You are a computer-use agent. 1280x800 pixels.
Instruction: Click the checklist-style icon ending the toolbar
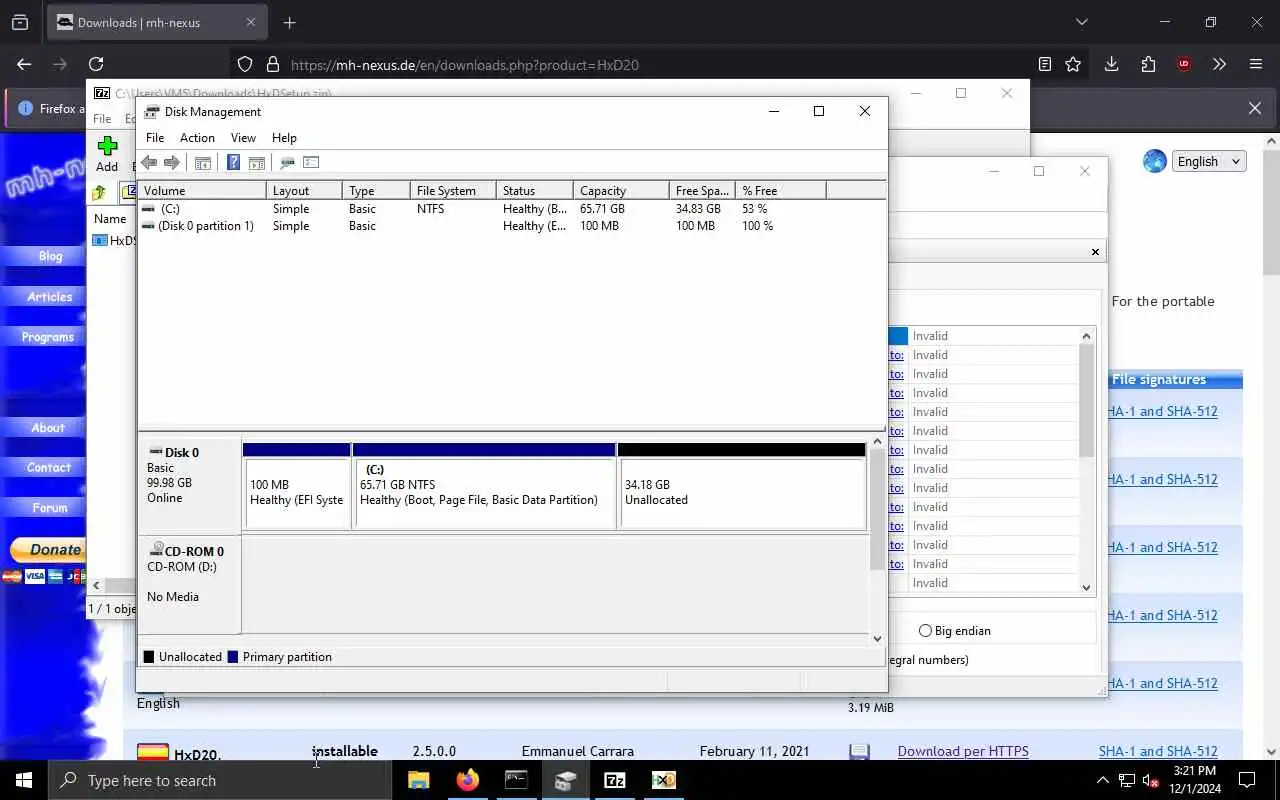pyautogui.click(x=311, y=163)
